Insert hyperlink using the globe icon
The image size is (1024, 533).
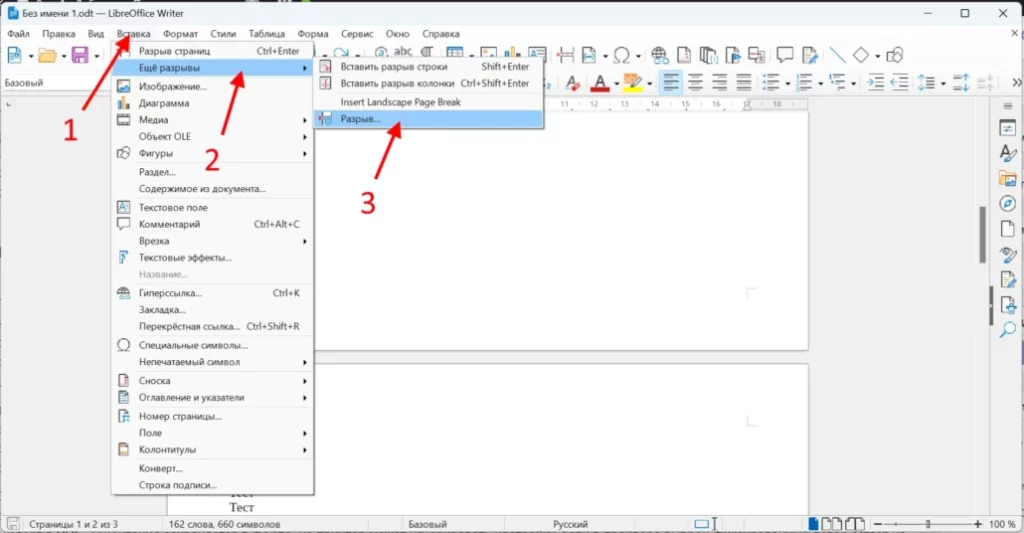pos(659,56)
